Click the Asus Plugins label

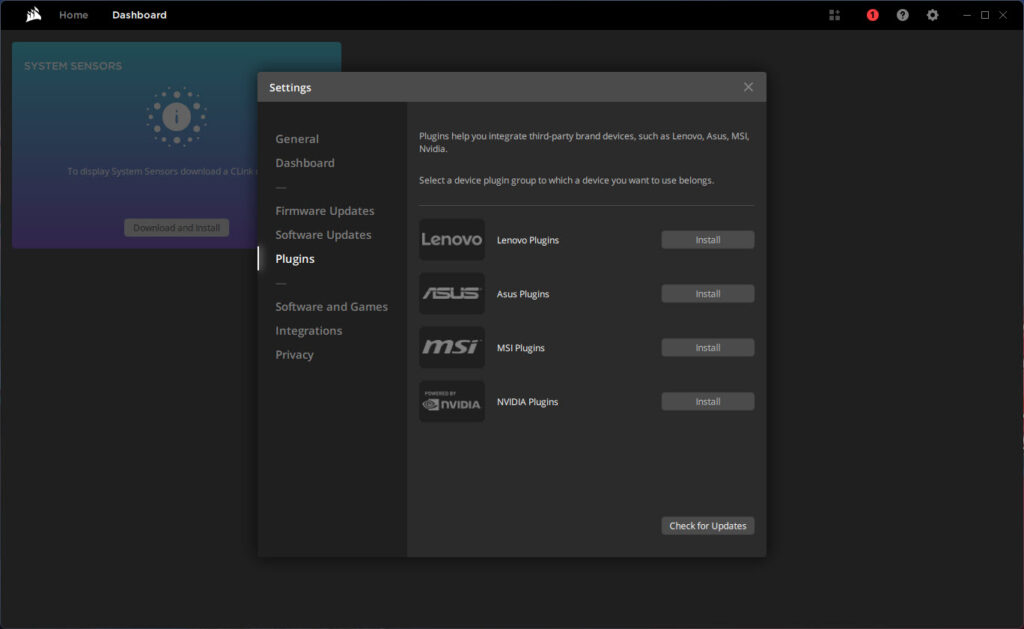tap(523, 294)
